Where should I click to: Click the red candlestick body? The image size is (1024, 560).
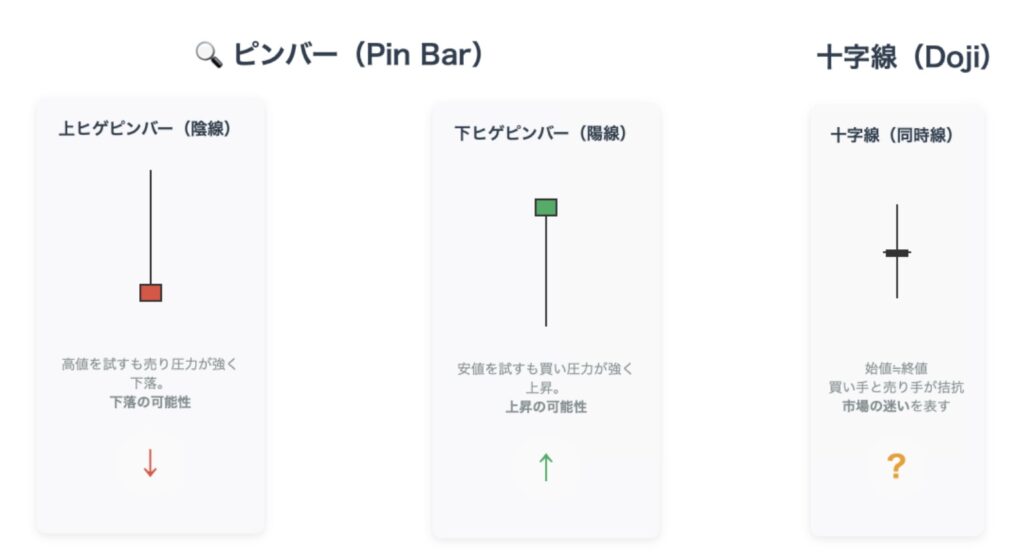coord(151,292)
